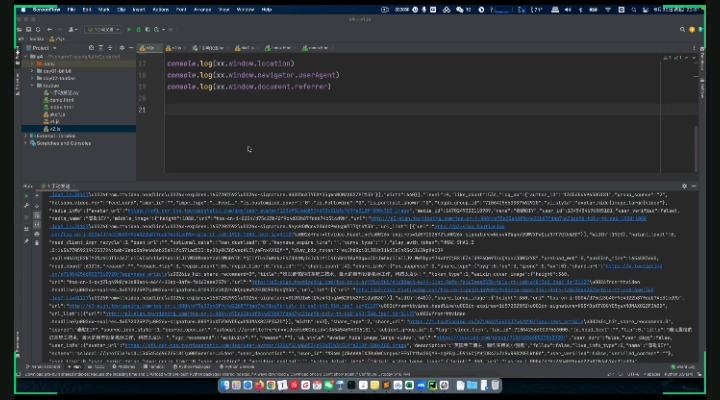Switch to the index.html editor tab
This screenshot has width=720, height=400.
(279, 48)
